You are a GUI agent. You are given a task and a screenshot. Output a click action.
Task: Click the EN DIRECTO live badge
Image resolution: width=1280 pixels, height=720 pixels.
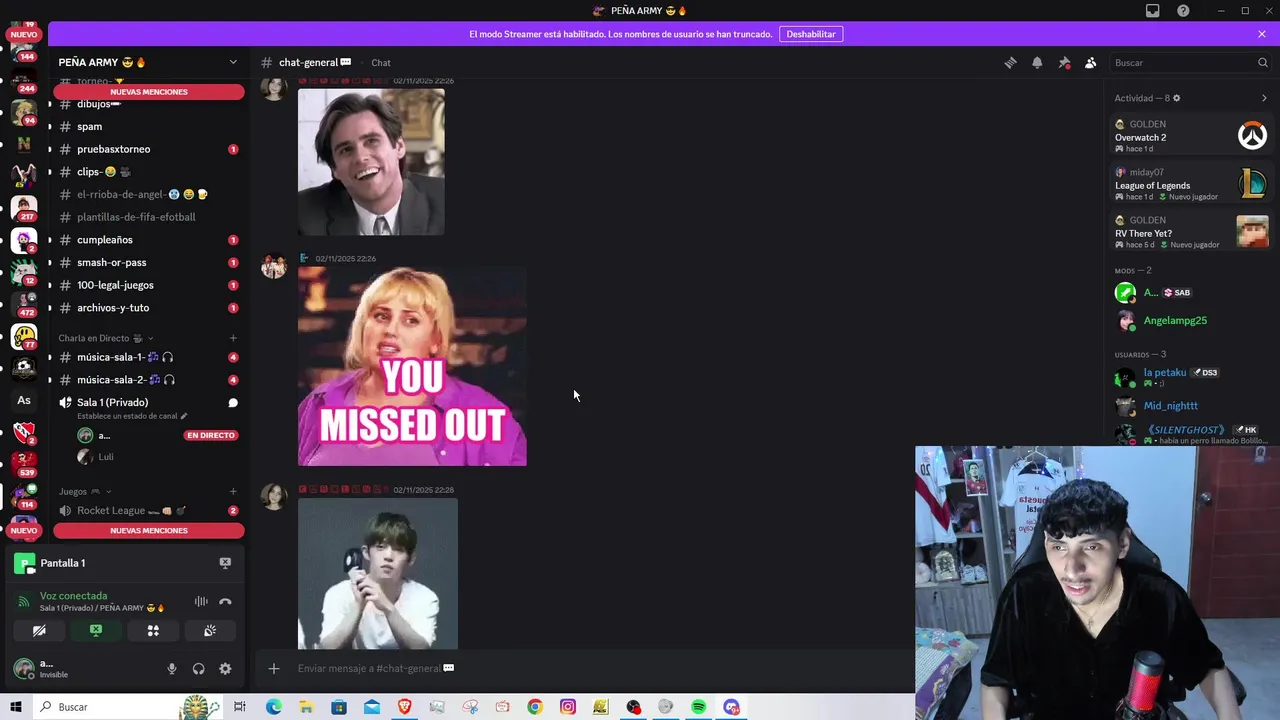pos(211,435)
